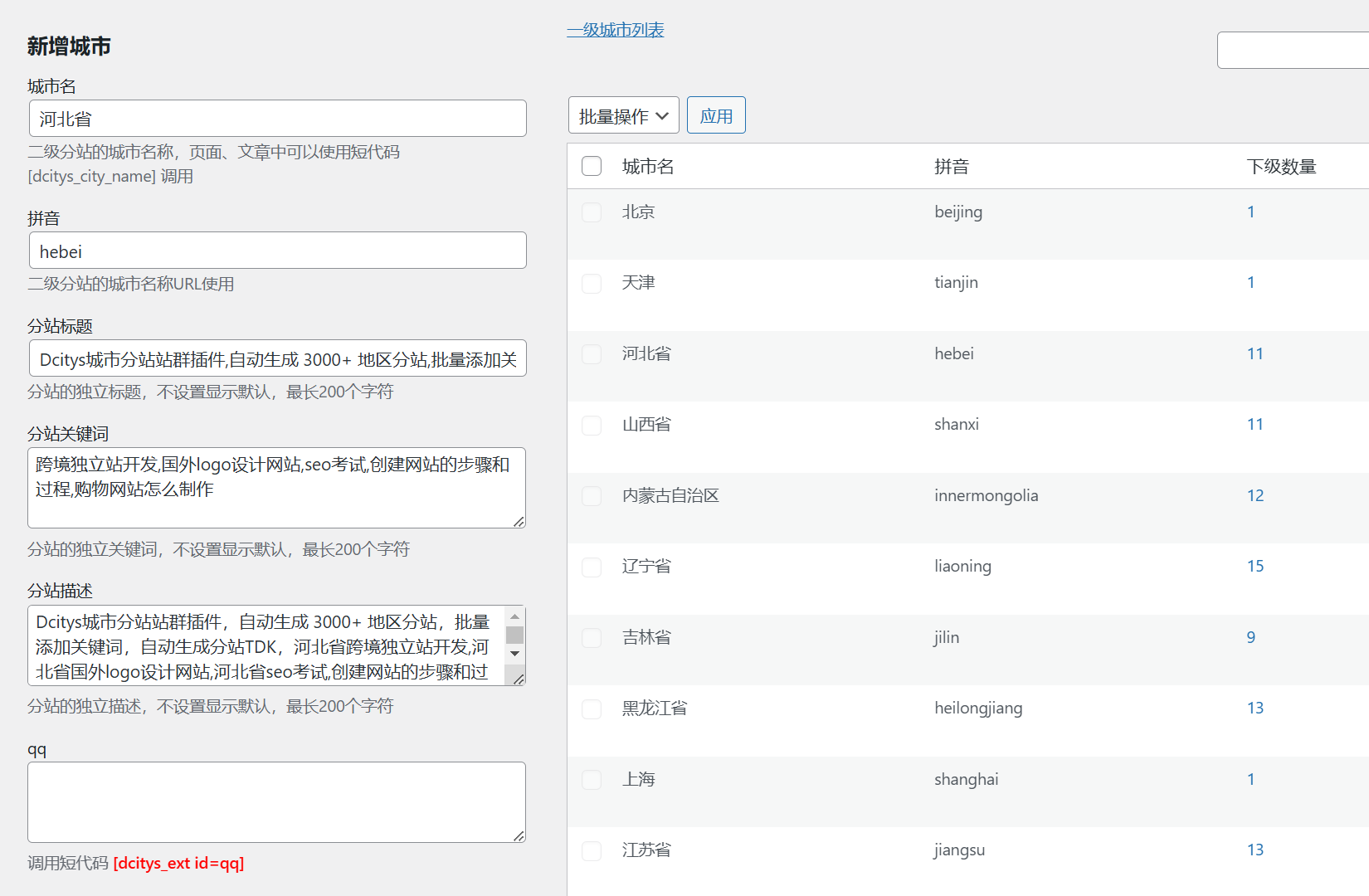
Task: Open the 一级城市列表 link
Action: coord(616,30)
